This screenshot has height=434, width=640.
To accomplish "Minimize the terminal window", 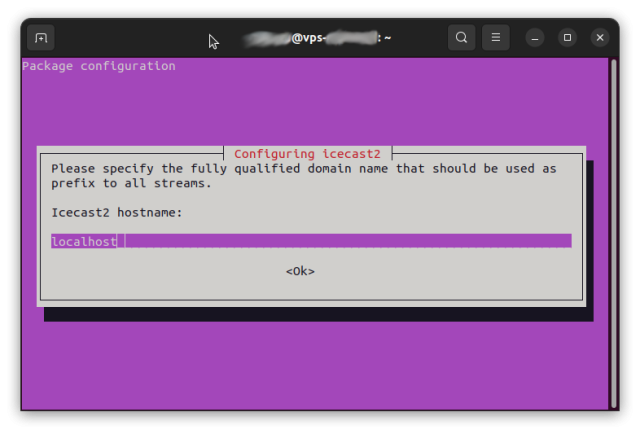I will coord(535,38).
